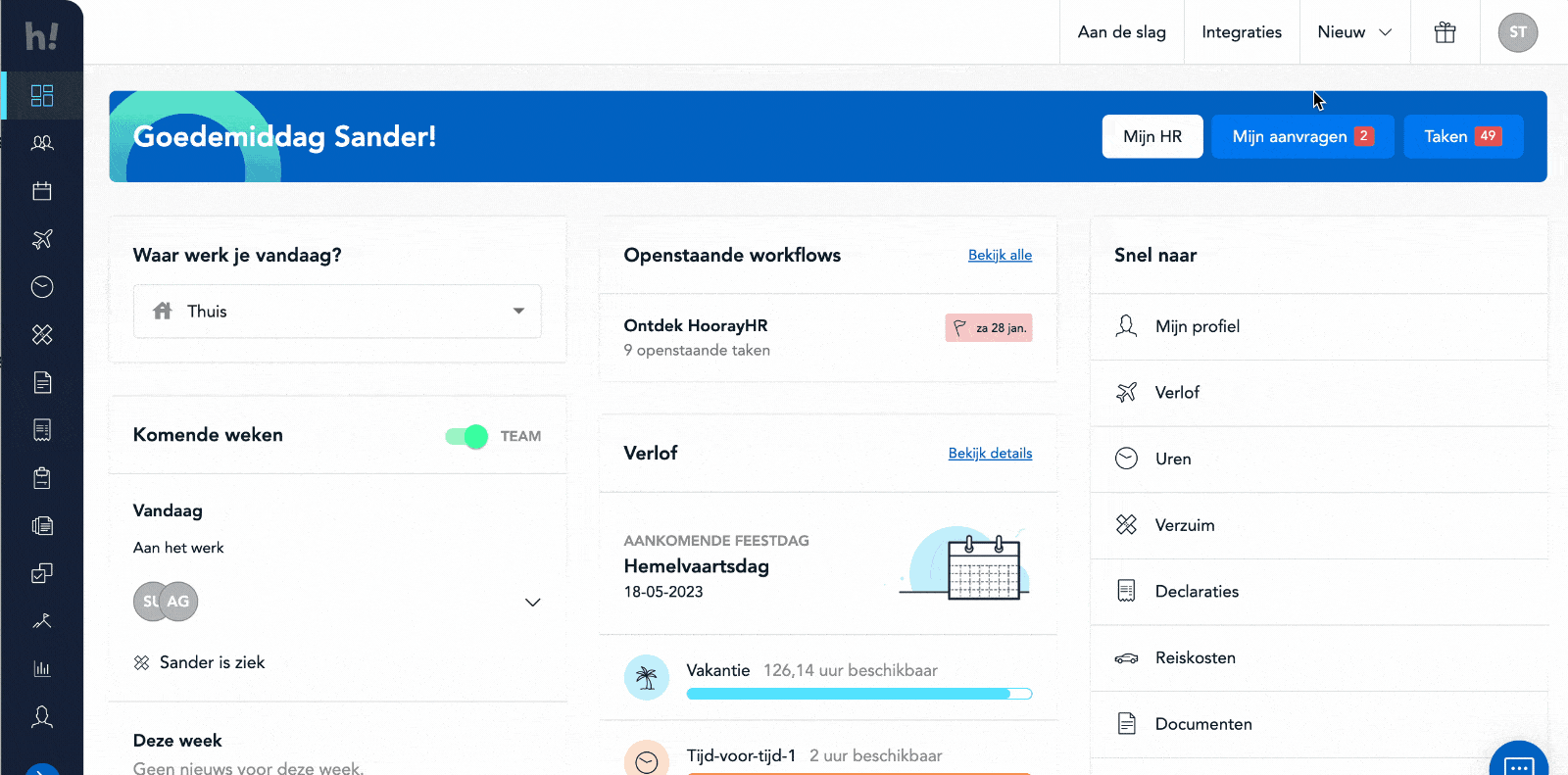Viewport: 1568px width, 775px height.
Task: Click the SL team member avatar
Action: pyautogui.click(x=147, y=602)
